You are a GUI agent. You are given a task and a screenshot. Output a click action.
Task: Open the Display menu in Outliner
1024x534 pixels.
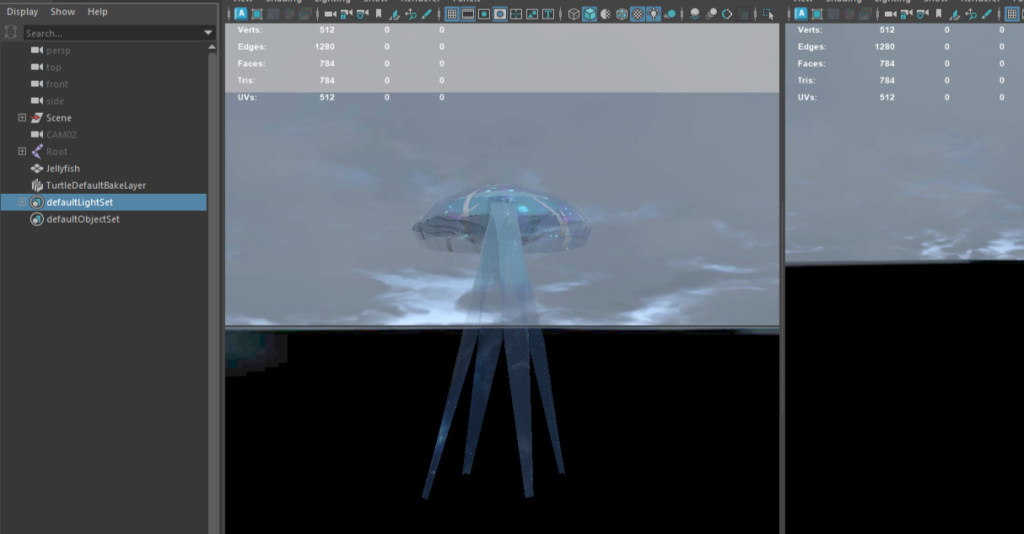pos(22,12)
